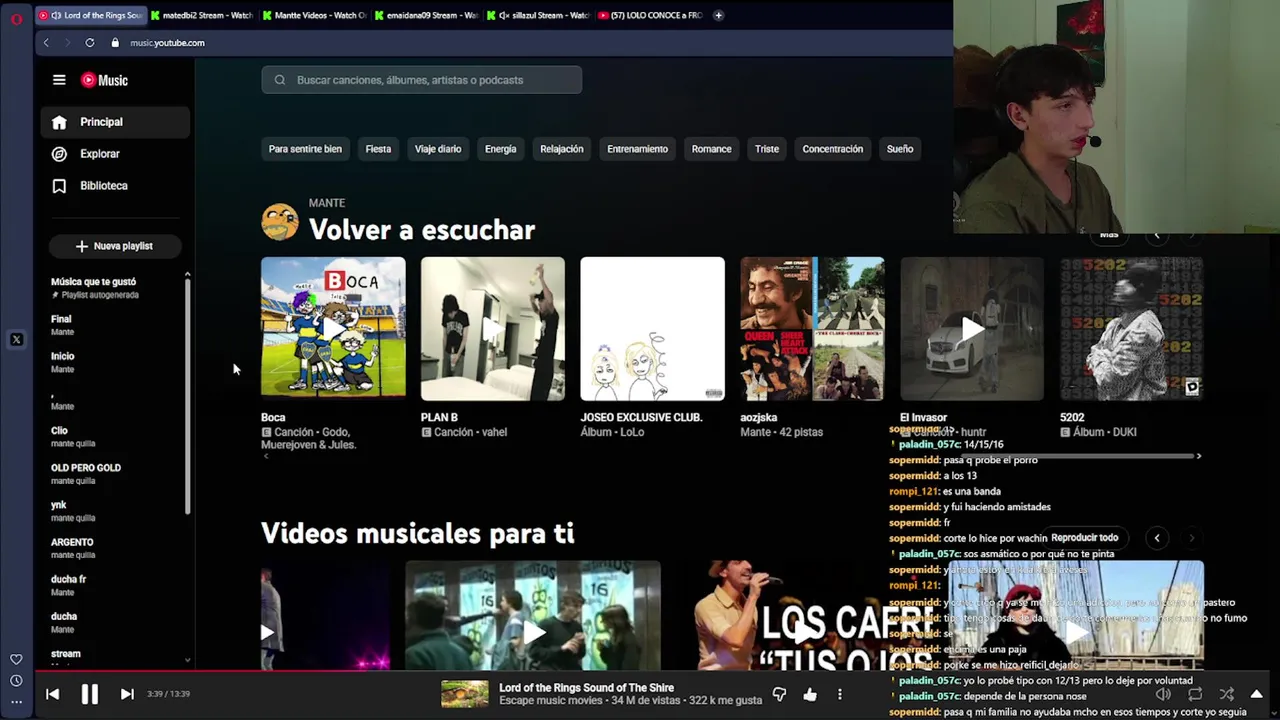Reload the current browser page
Image resolution: width=1280 pixels, height=720 pixels.
90,43
